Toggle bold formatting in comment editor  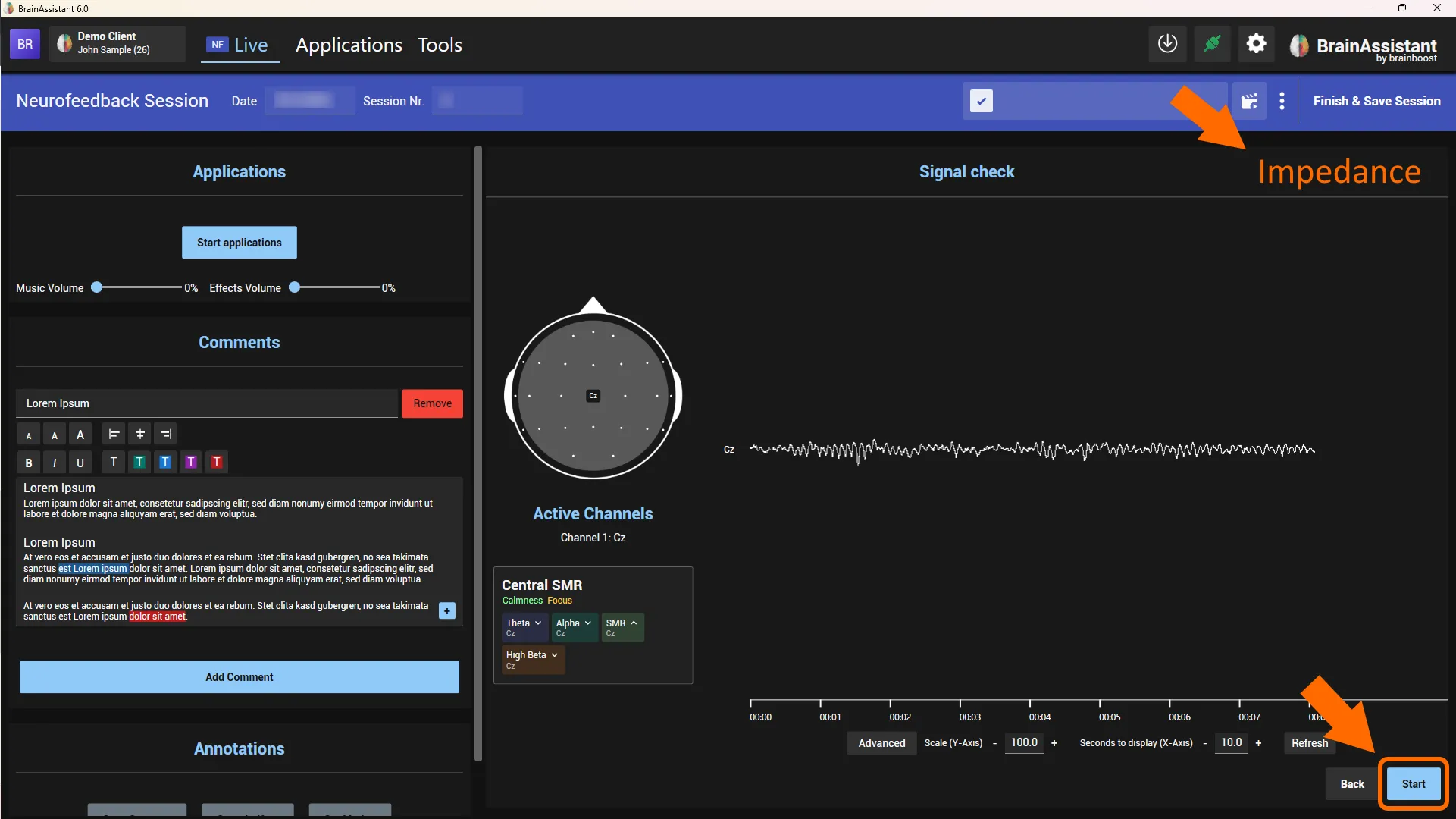29,463
